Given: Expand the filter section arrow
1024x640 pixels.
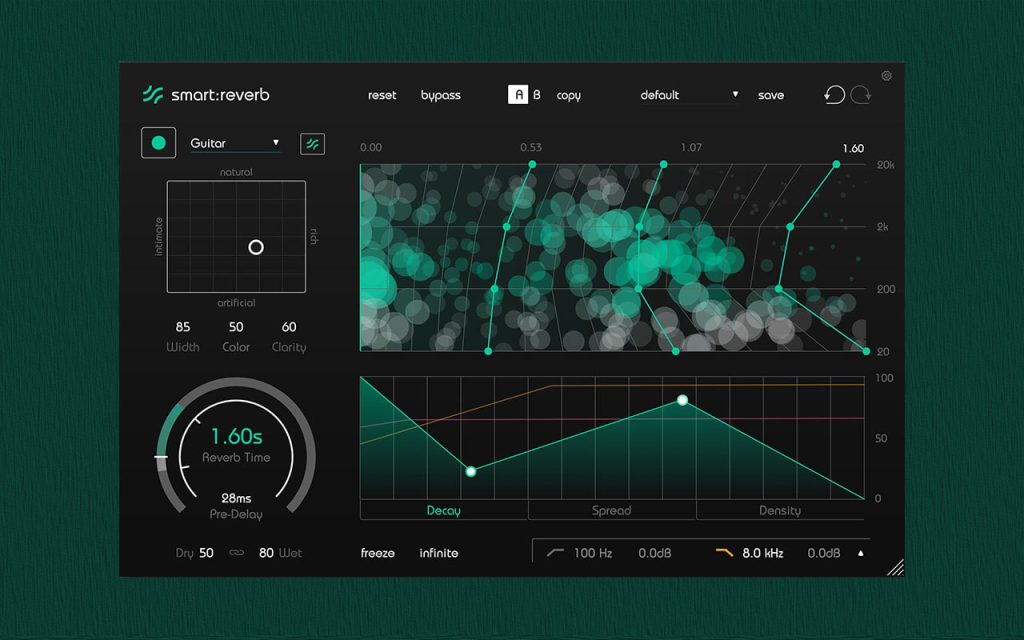Looking at the screenshot, I should (861, 553).
